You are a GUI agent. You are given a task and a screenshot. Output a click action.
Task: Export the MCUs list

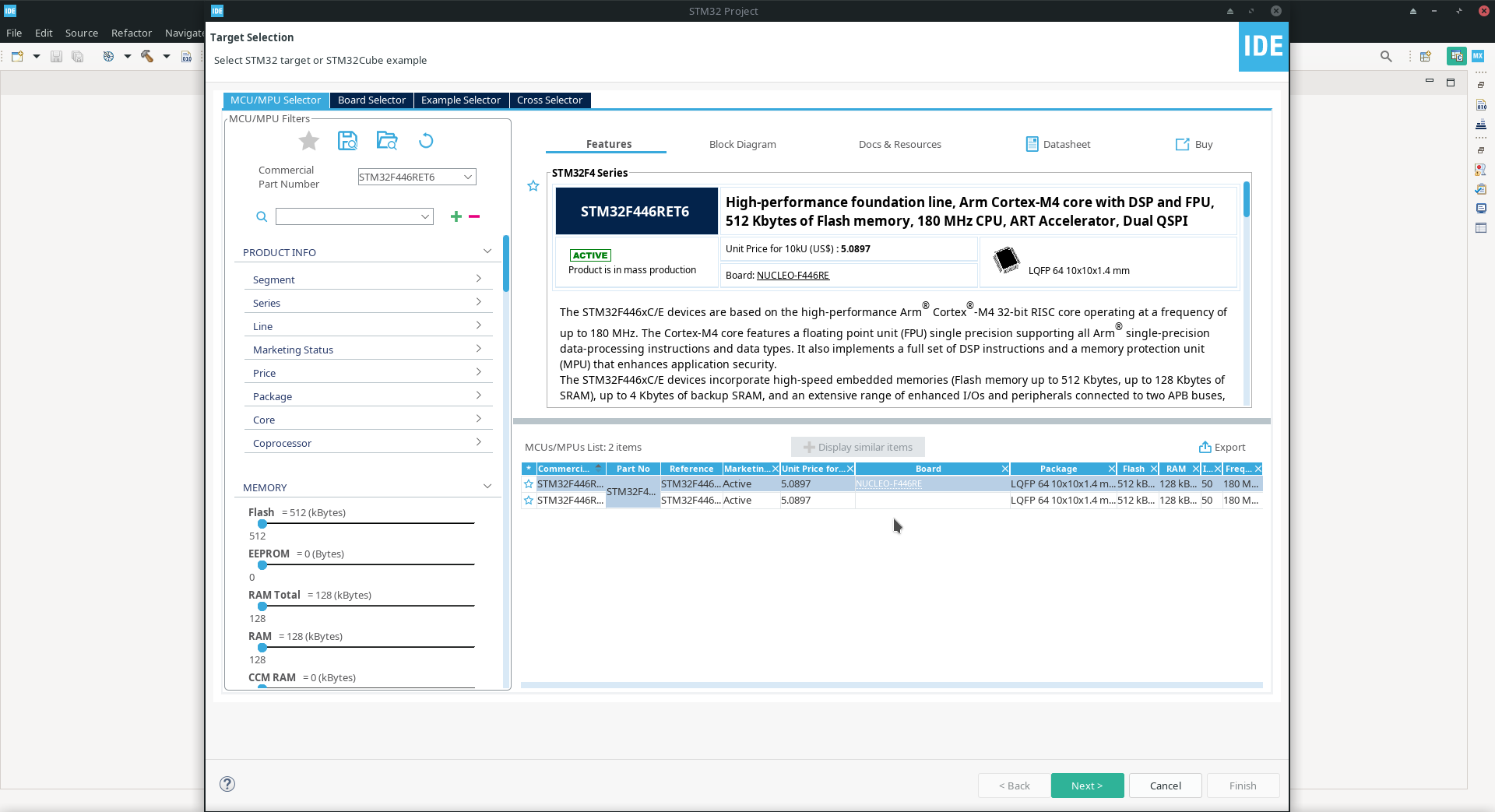coord(1222,447)
